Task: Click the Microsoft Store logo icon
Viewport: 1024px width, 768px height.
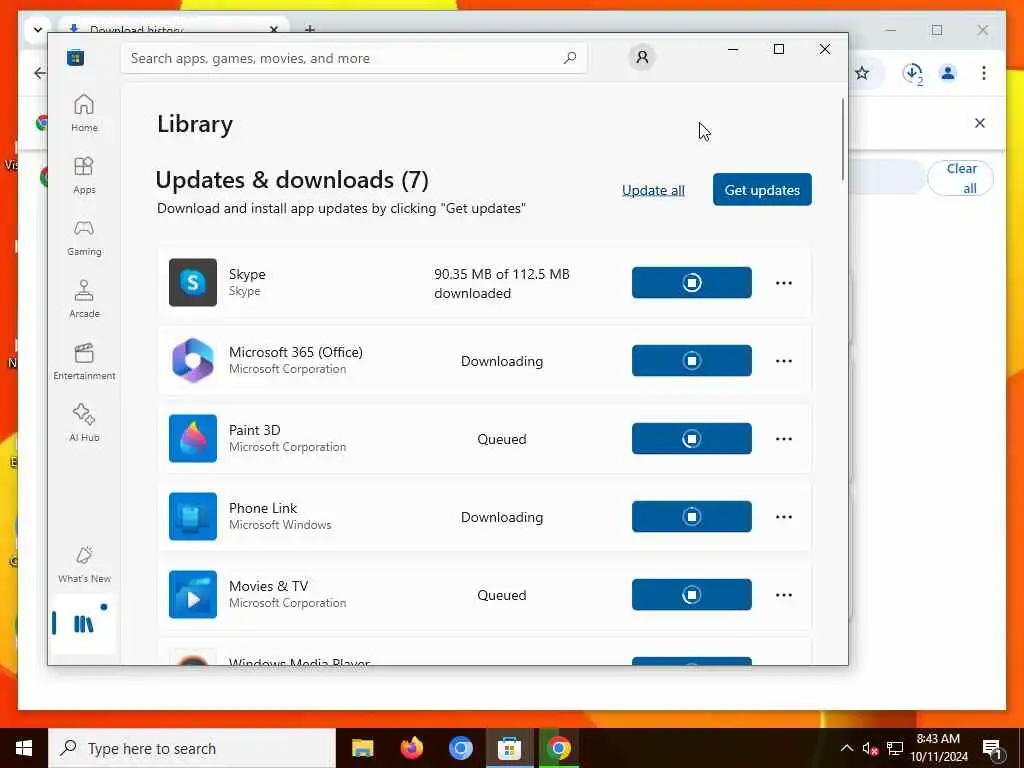Action: 75,57
